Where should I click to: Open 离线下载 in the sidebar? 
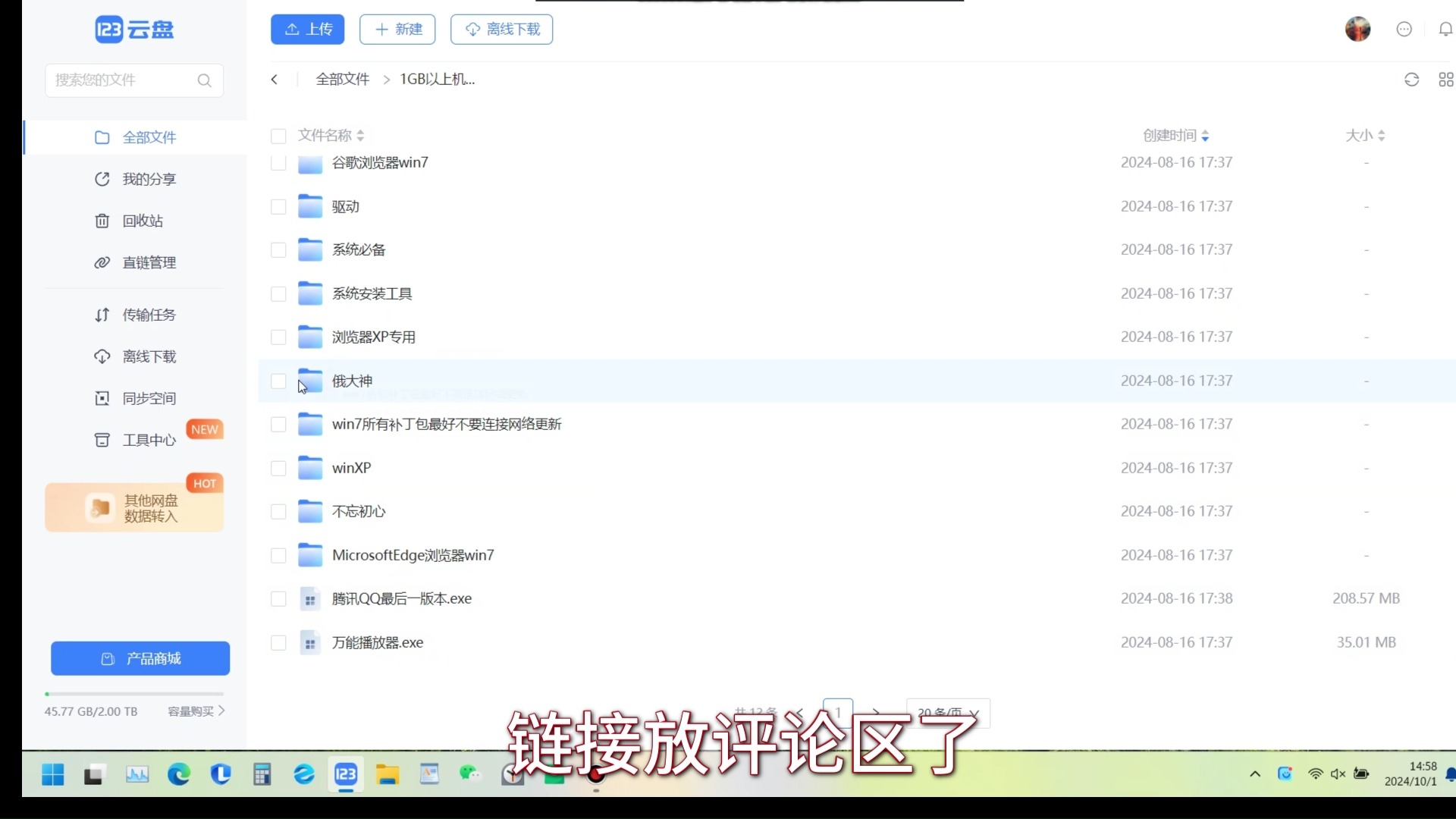(x=149, y=356)
